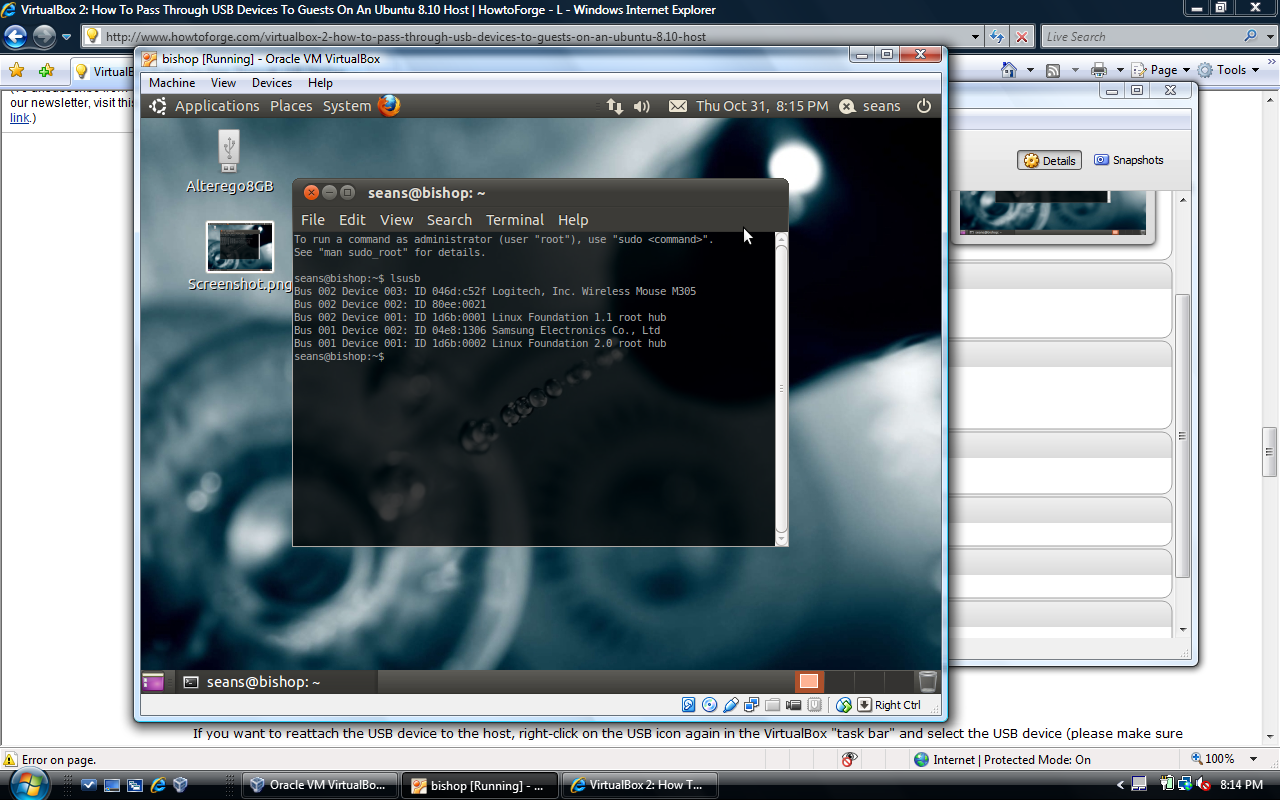Open the VirtualBox Help menu
The height and width of the screenshot is (800, 1280).
tap(320, 83)
